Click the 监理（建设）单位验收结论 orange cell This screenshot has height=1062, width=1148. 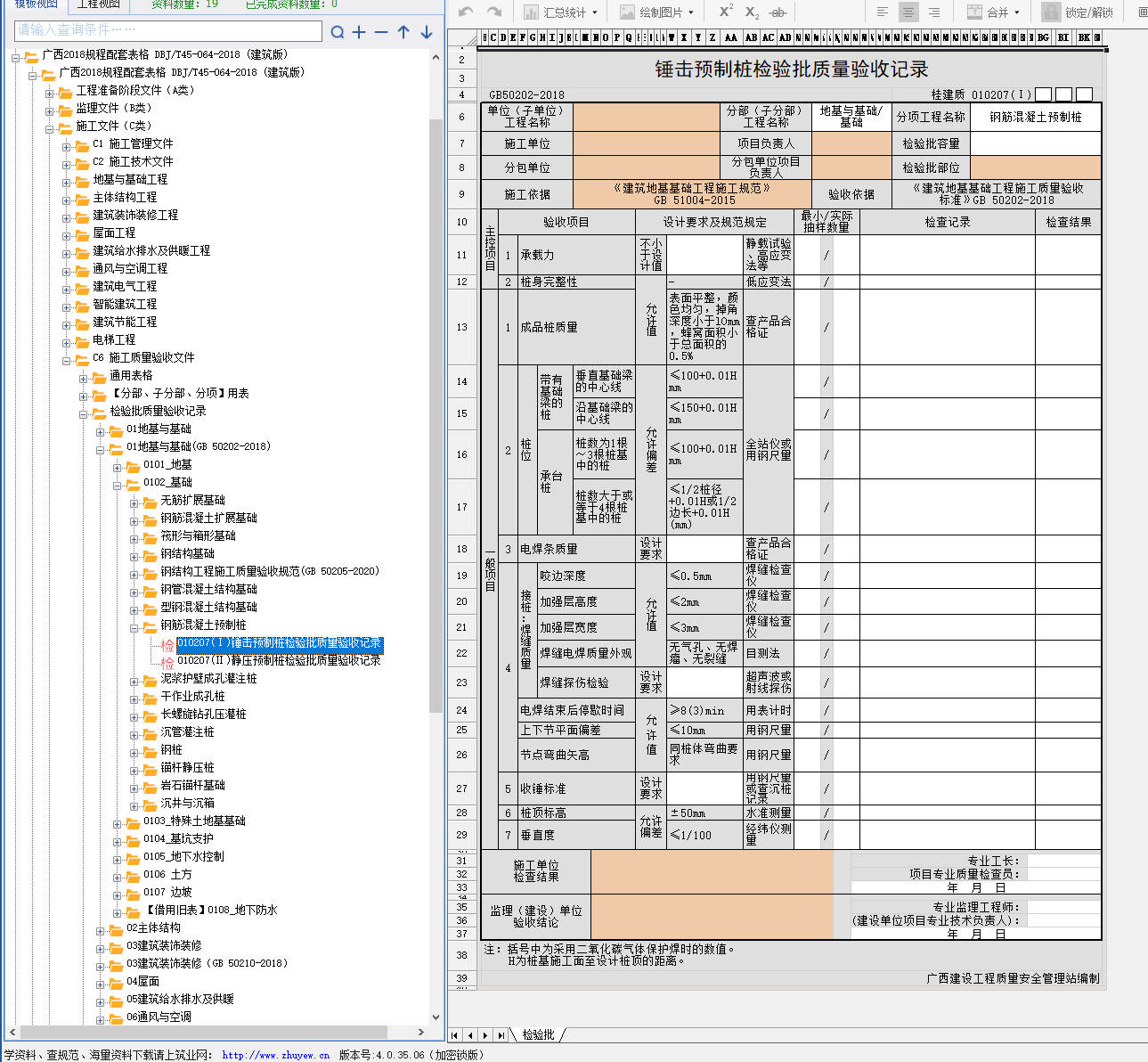712,917
